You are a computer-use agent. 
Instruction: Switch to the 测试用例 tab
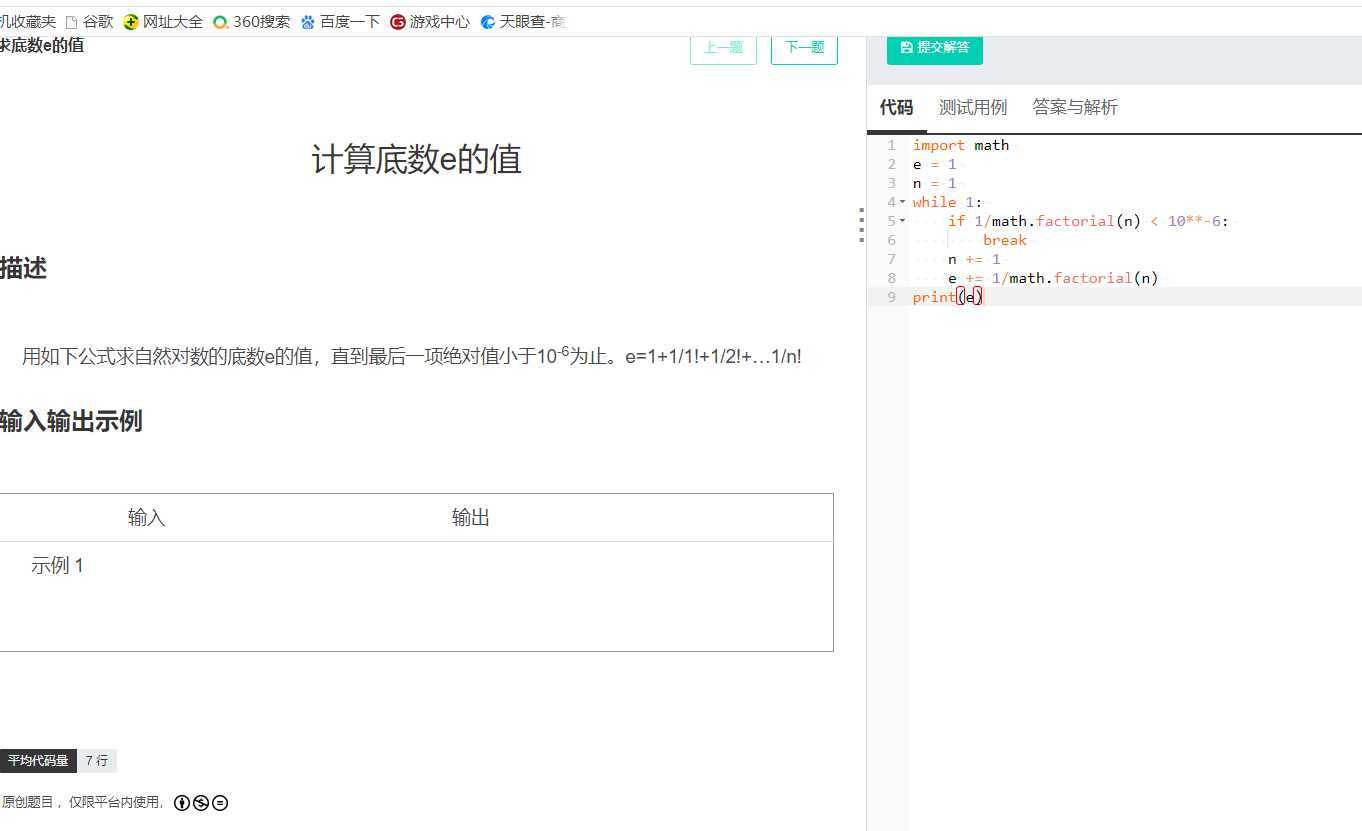click(972, 107)
